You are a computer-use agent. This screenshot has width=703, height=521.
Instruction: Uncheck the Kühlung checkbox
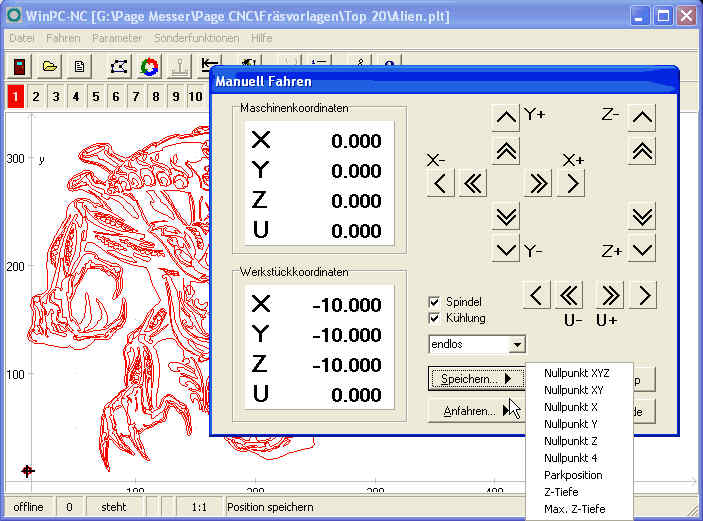pos(434,318)
